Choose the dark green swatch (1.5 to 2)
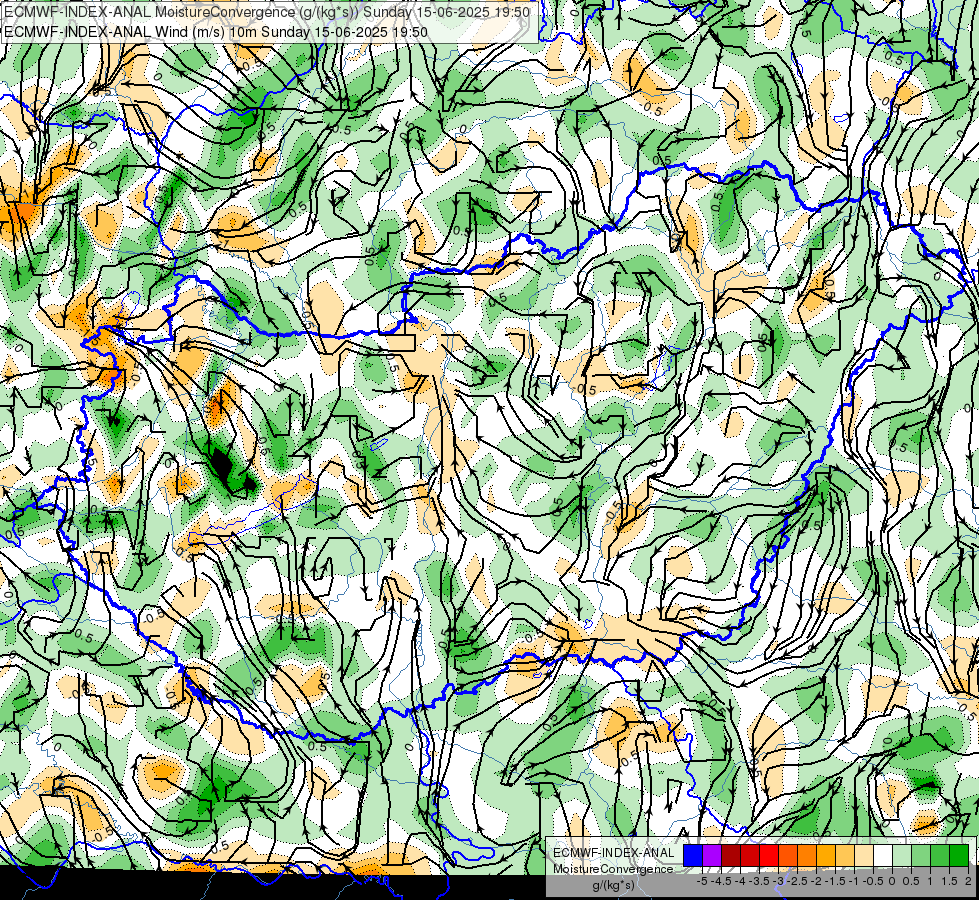The width and height of the screenshot is (979, 900). click(x=959, y=855)
